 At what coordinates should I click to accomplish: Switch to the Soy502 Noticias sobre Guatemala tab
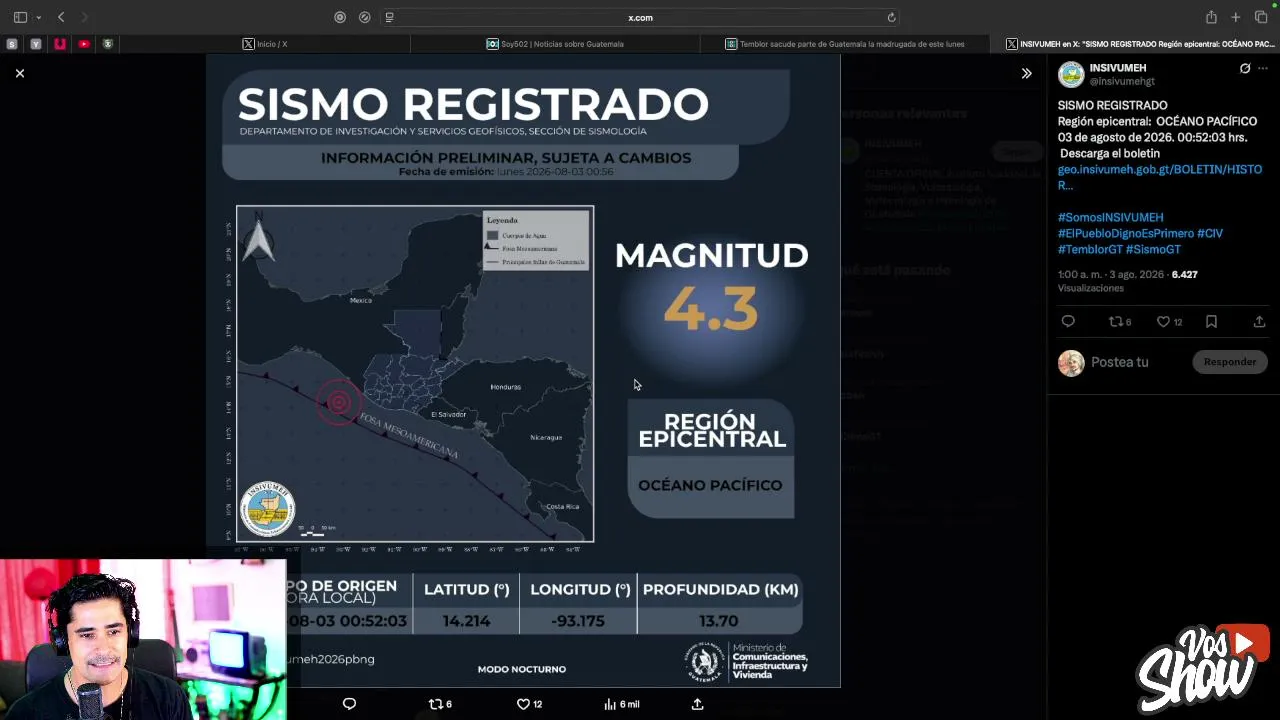tap(555, 44)
